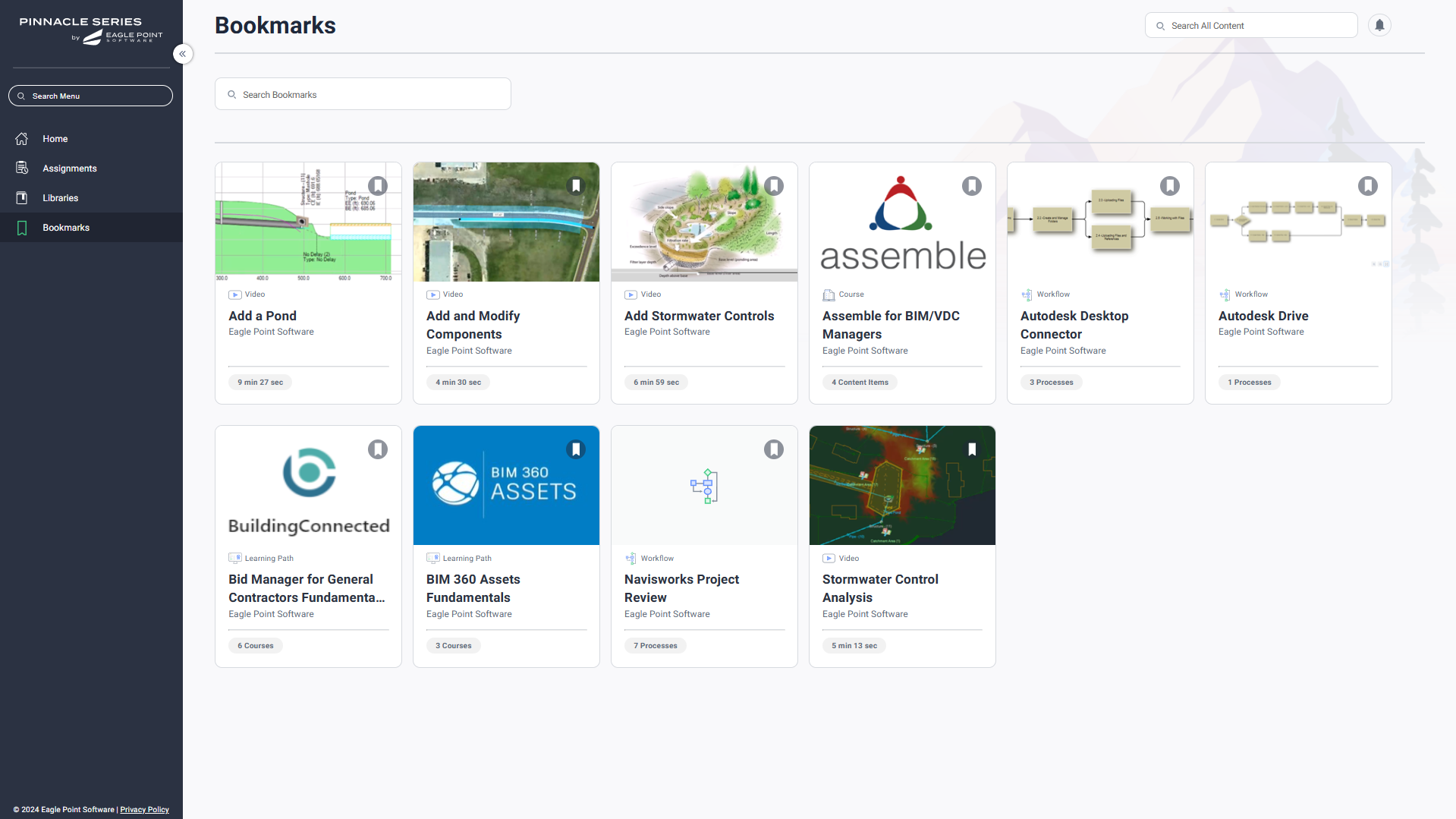This screenshot has width=1456, height=819.
Task: Click the Libraries icon in sidebar
Action: 22,198
